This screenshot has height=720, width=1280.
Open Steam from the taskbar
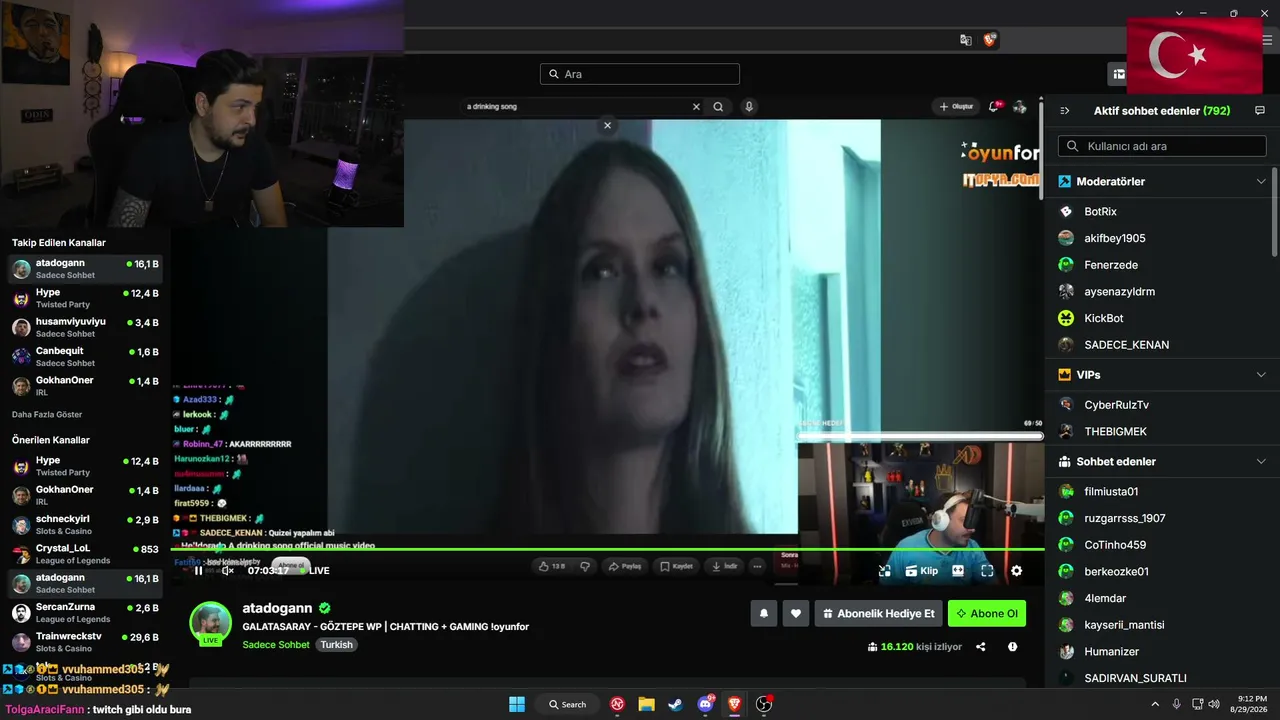(x=676, y=704)
